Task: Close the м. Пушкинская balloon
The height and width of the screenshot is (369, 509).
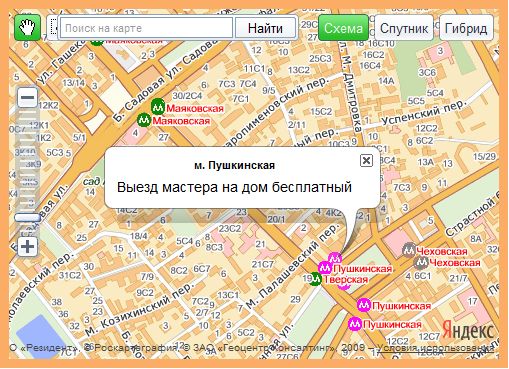Action: 366,160
